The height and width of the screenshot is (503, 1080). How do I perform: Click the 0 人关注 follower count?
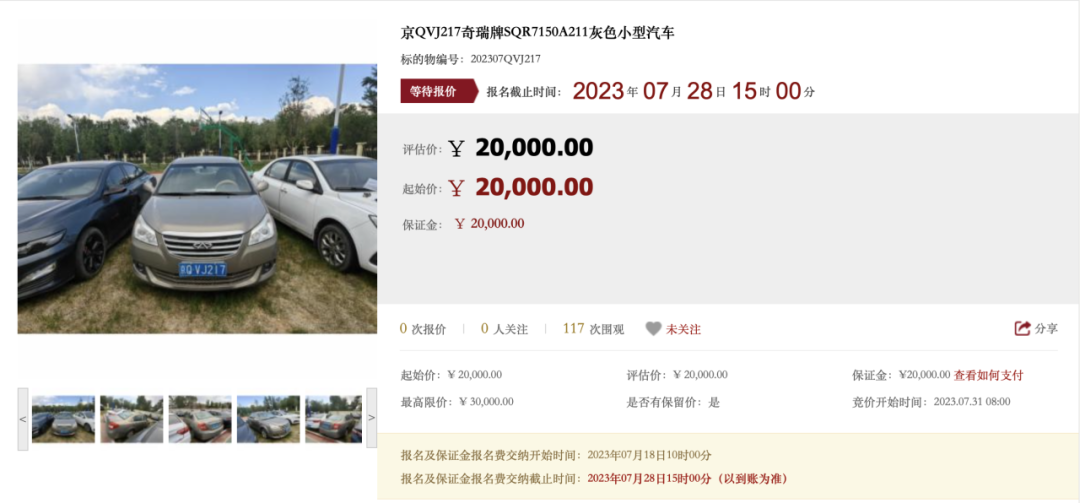point(505,329)
